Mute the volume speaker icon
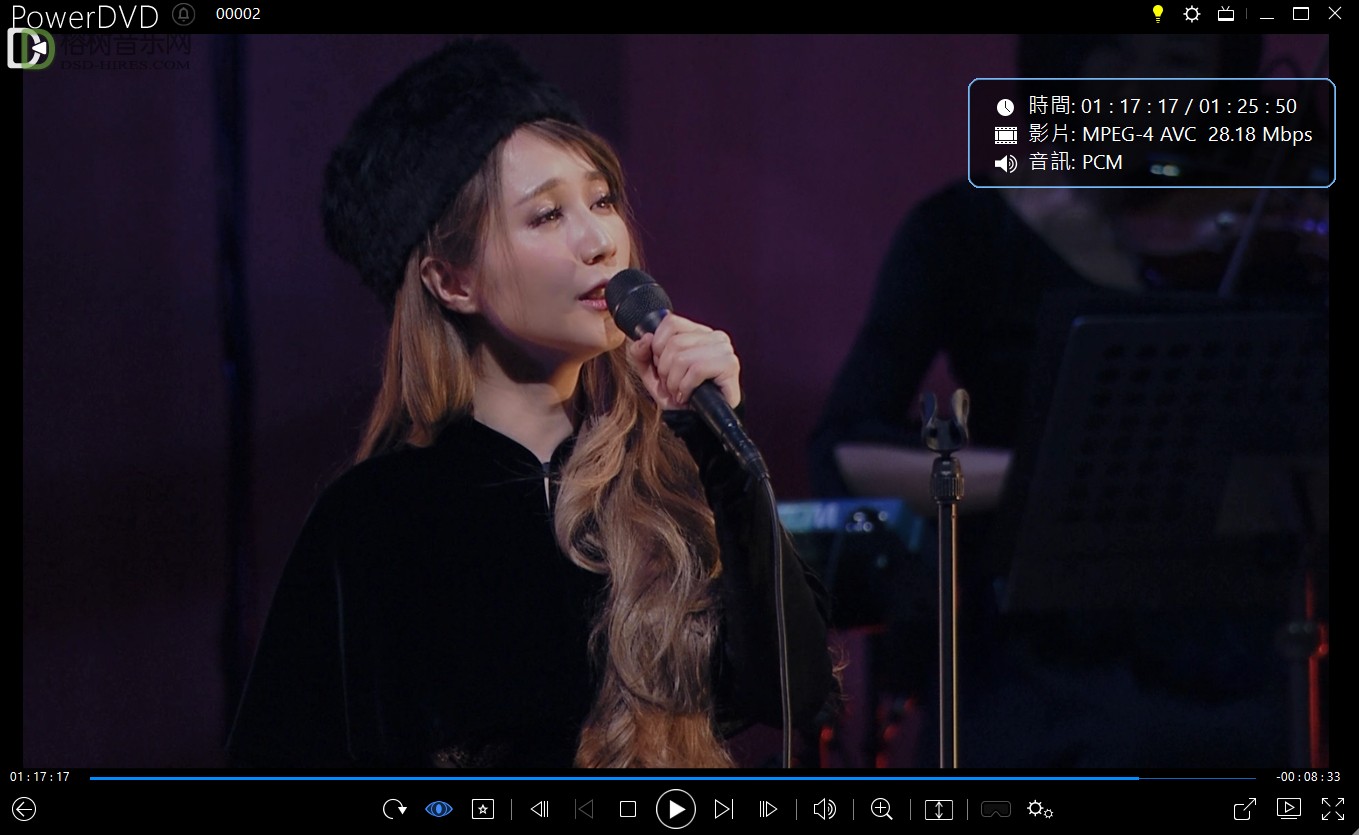The image size is (1359, 835). [x=825, y=809]
